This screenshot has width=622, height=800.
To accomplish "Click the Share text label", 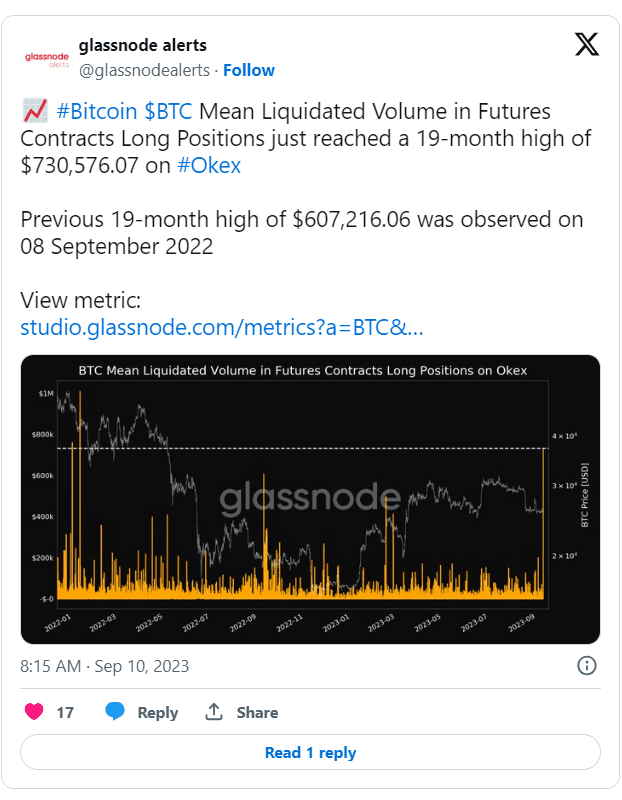I will [257, 713].
